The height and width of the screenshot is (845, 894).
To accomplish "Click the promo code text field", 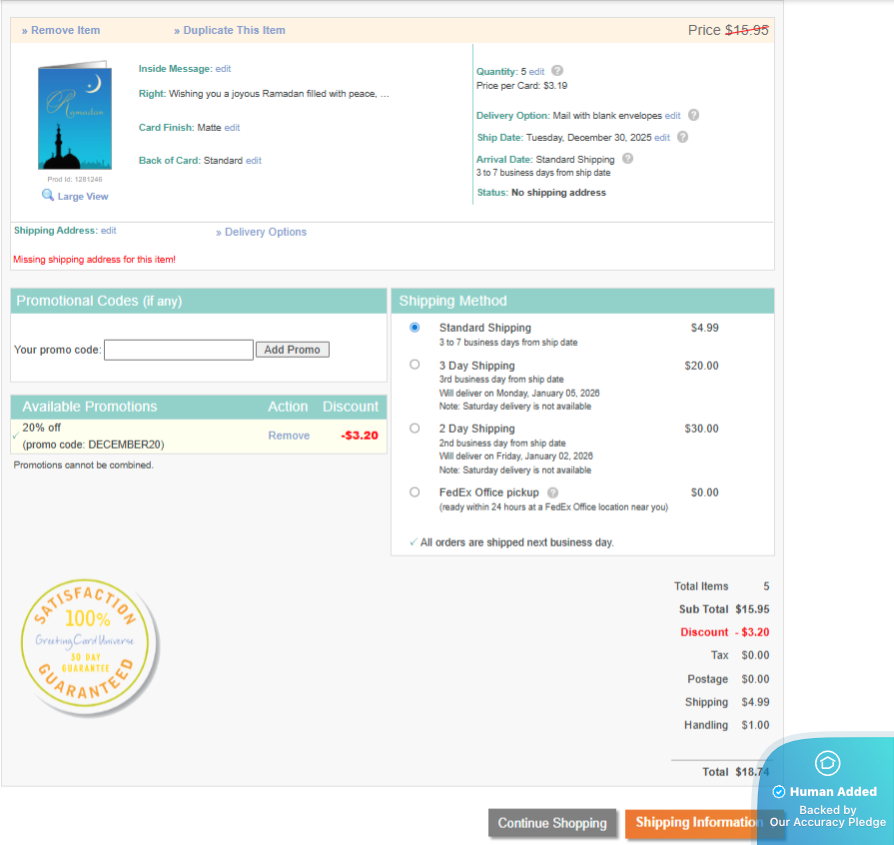I will [178, 350].
